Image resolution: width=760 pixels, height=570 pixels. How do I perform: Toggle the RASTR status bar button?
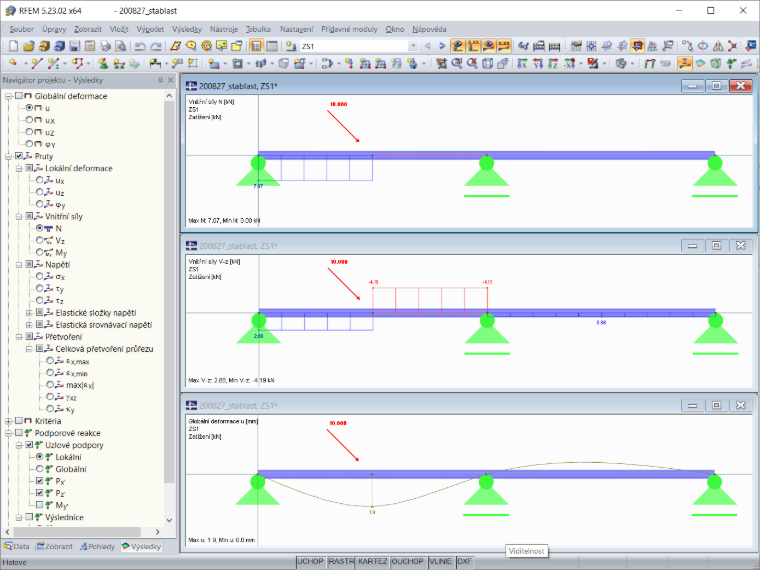[341, 561]
